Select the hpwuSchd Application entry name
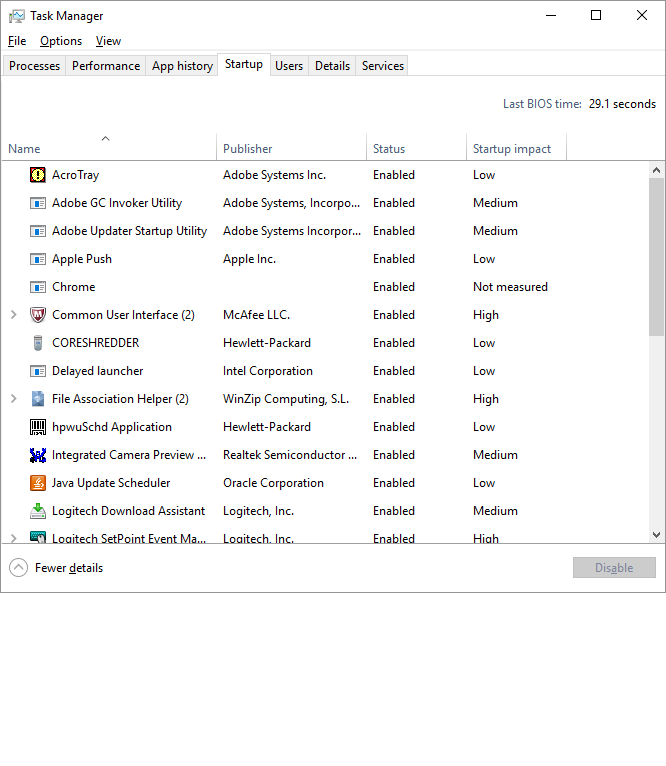Screen dimensions: 666x766 [x=112, y=427]
